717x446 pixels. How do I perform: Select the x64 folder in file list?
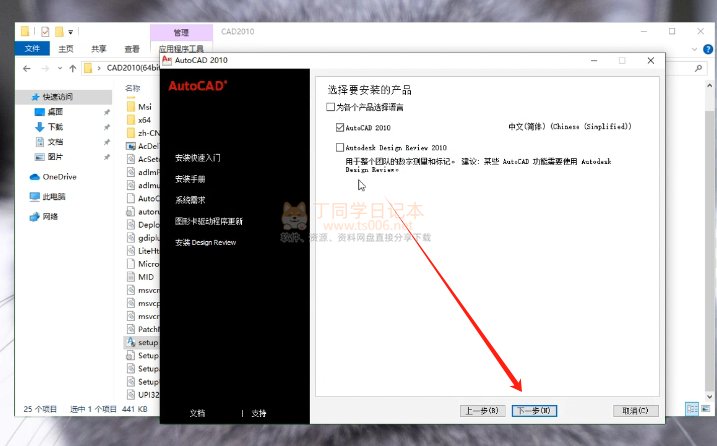click(142, 120)
